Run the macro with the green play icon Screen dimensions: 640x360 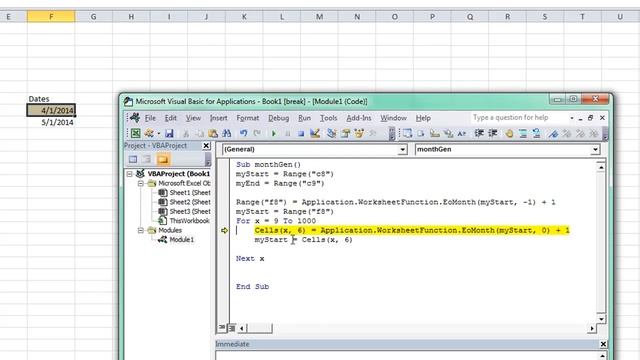[x=273, y=133]
